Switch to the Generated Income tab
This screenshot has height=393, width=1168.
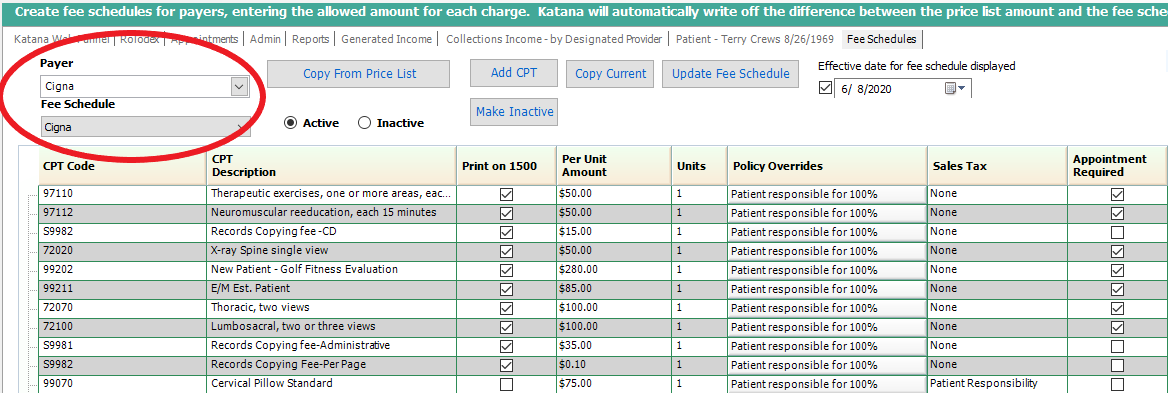387,39
